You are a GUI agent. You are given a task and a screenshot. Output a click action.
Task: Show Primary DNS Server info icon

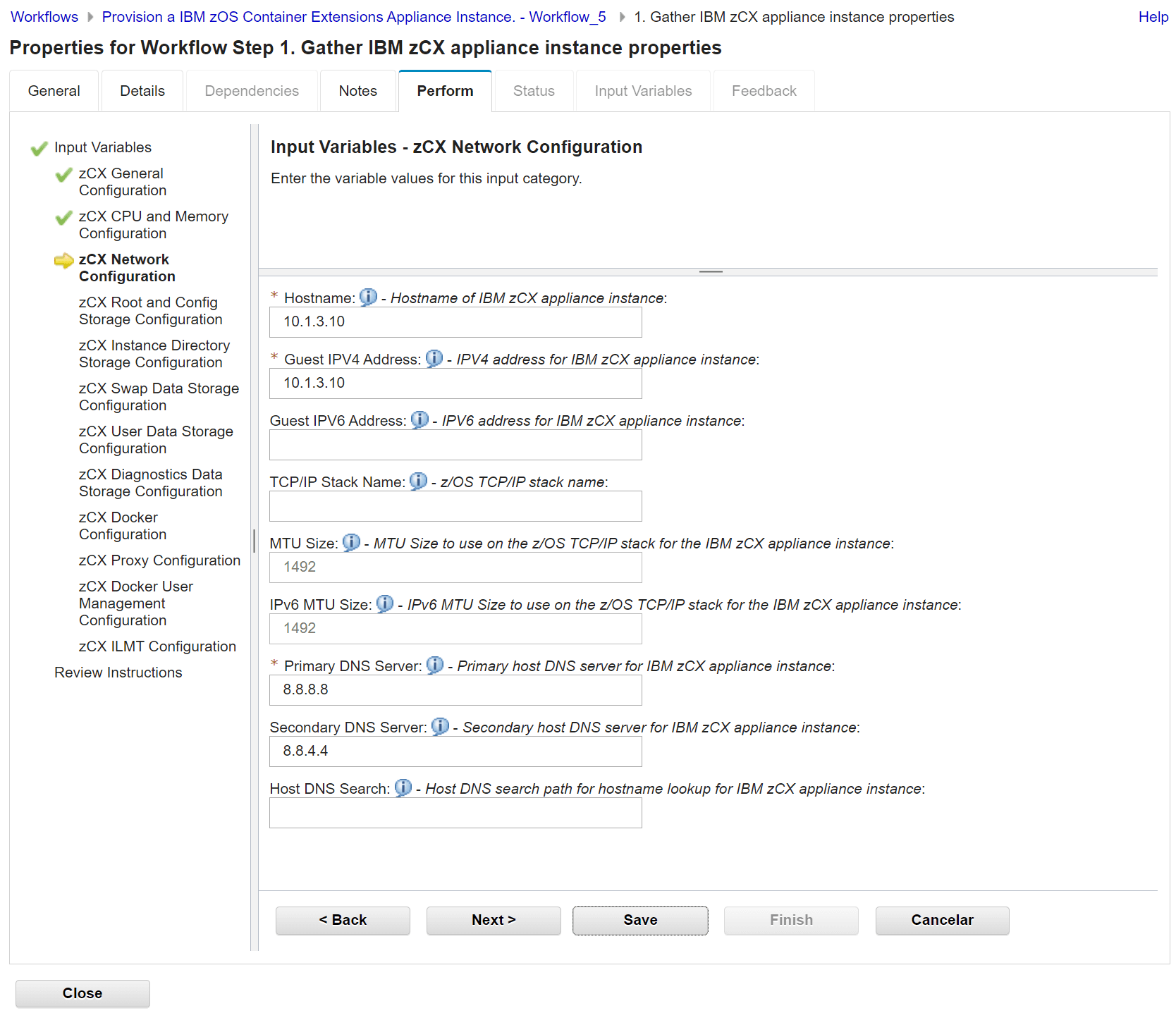[x=435, y=665]
